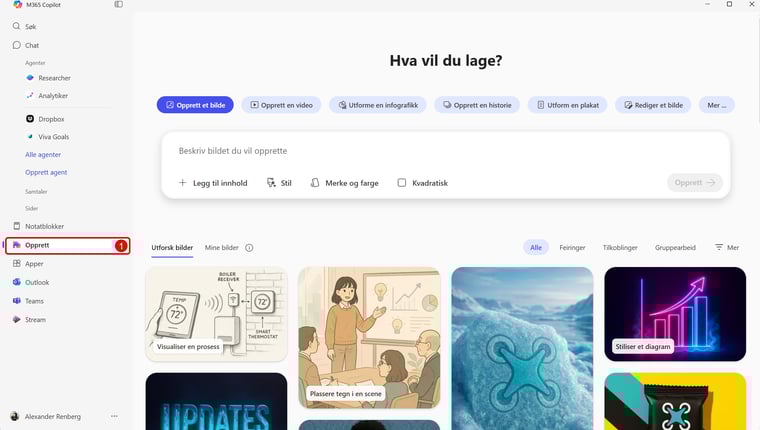The width and height of the screenshot is (760, 430).
Task: Toggle the sidebar collapse icon
Action: pyautogui.click(x=118, y=4)
